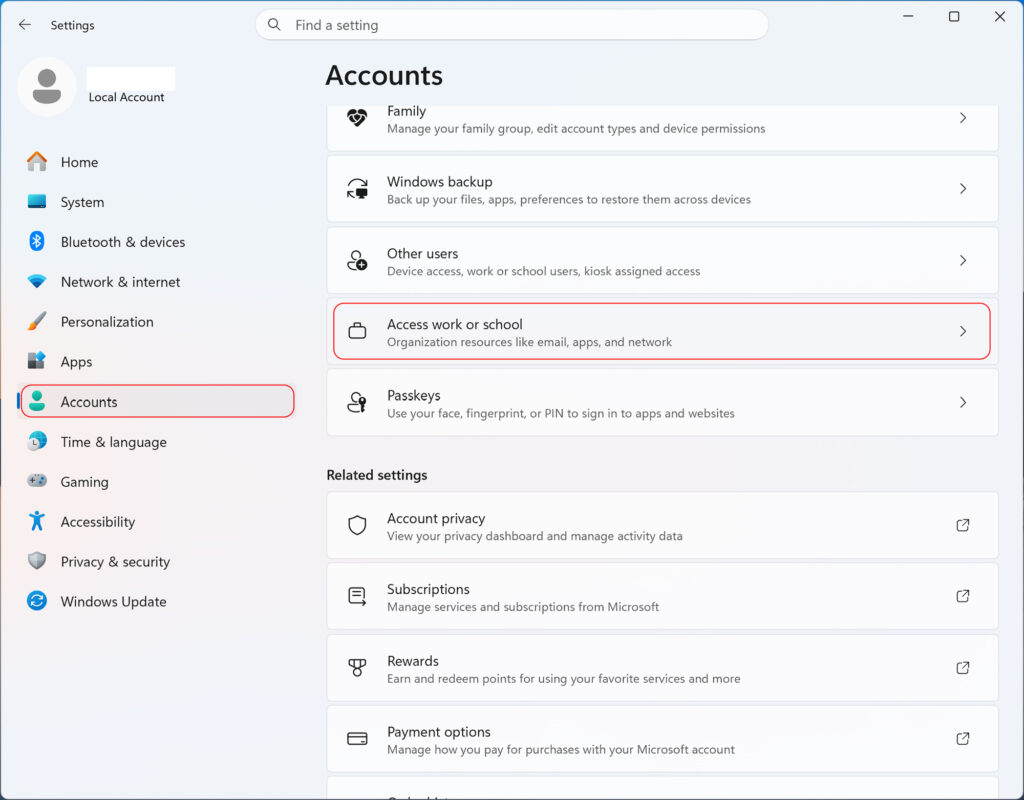The width and height of the screenshot is (1024, 800).
Task: Click the Account privacy shield icon
Action: pyautogui.click(x=357, y=525)
